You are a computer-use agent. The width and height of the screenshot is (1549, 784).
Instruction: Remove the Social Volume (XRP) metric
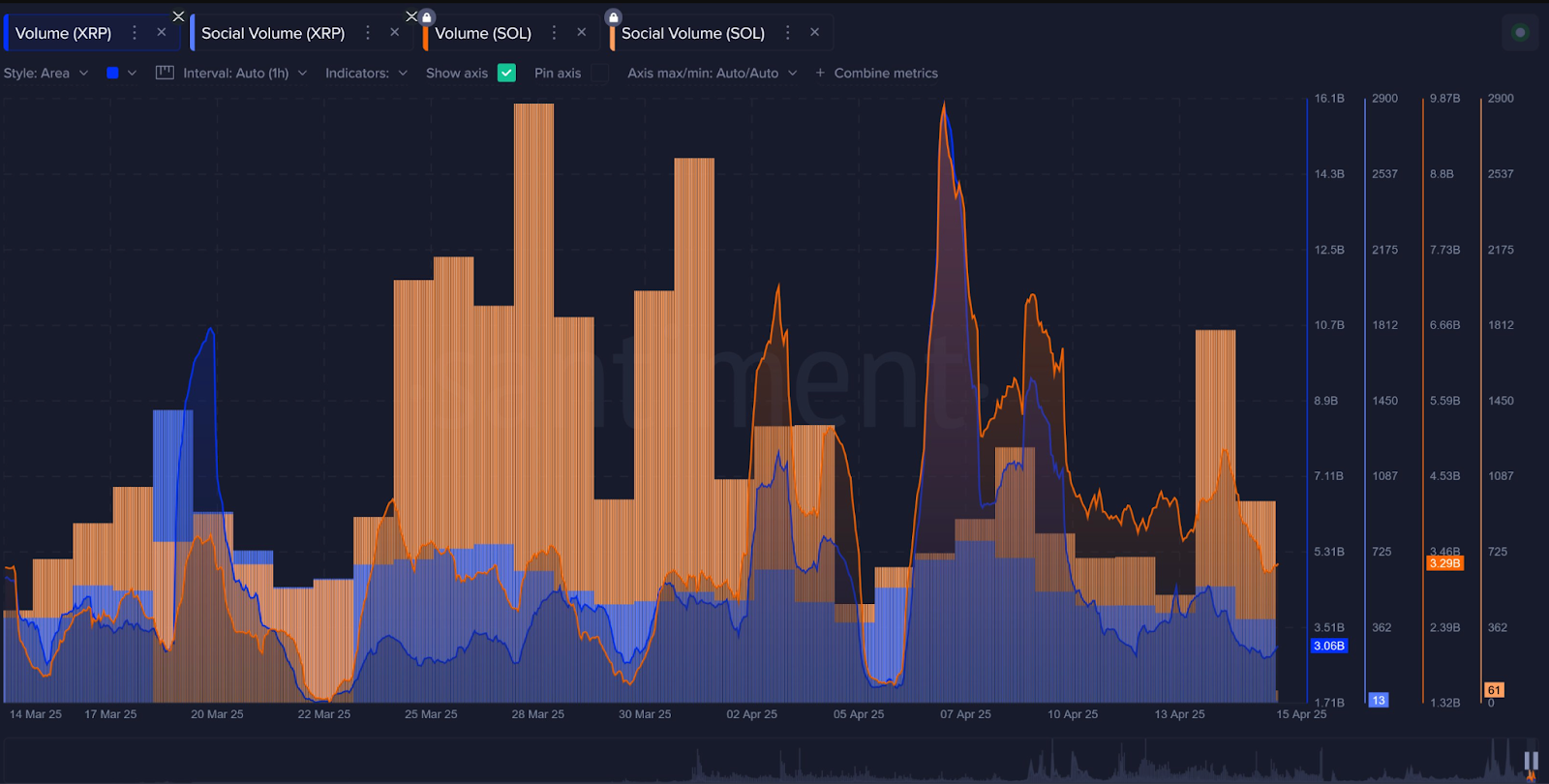point(395,33)
